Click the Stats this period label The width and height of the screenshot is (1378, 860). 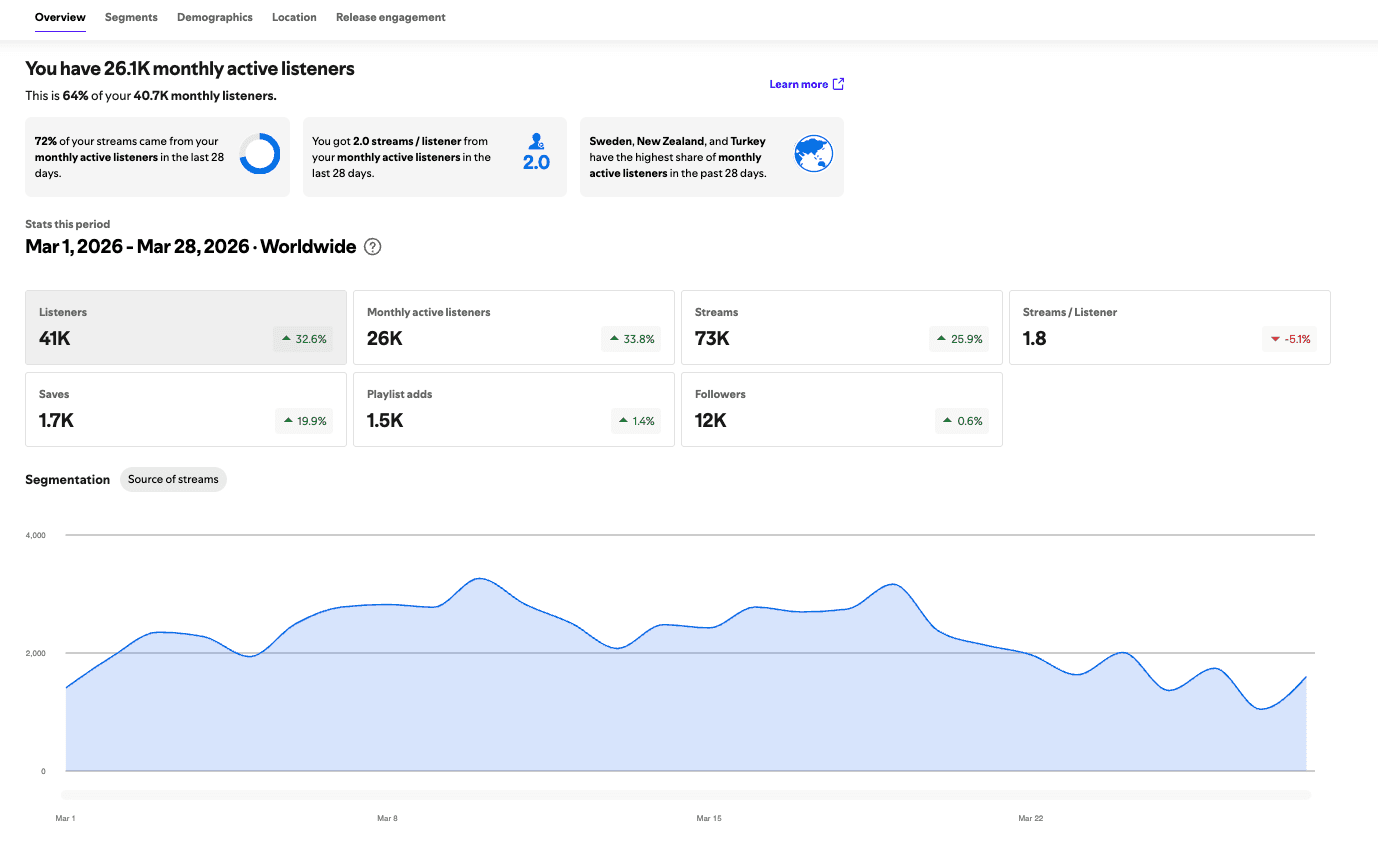tap(68, 224)
